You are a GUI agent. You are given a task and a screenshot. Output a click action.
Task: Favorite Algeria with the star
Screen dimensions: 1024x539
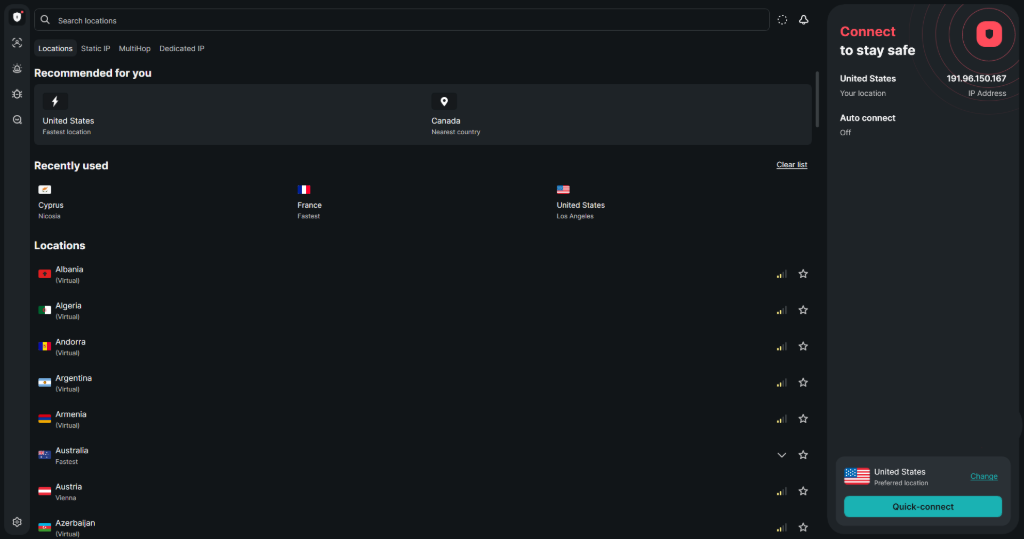[803, 310]
